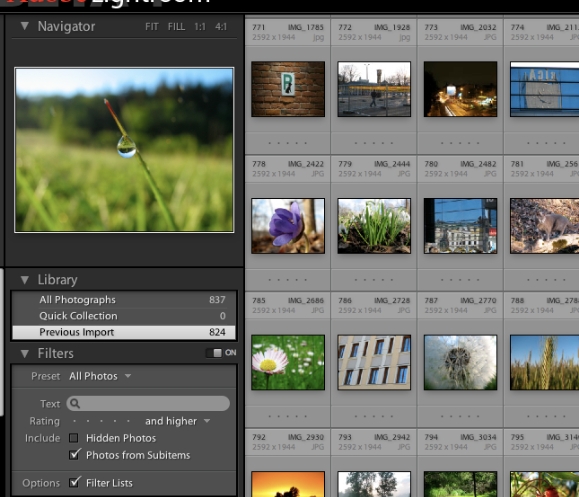Set Navigator zoom to 4:1
This screenshot has height=497, width=579.
pyautogui.click(x=221, y=27)
